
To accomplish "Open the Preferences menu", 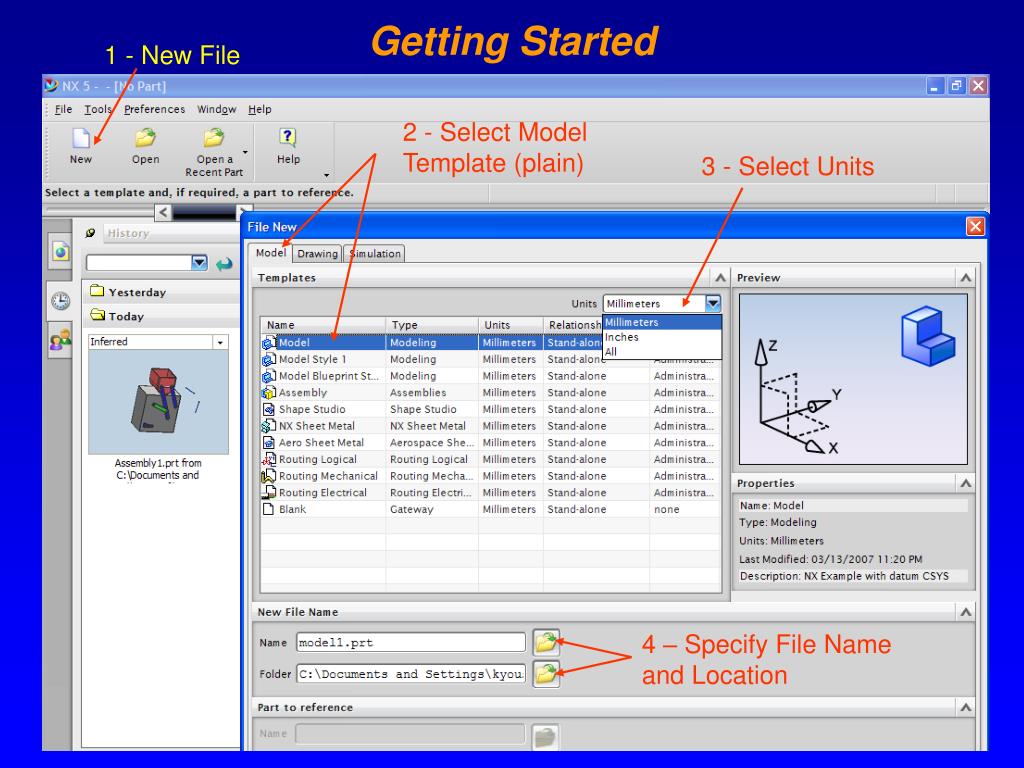I will pyautogui.click(x=154, y=109).
